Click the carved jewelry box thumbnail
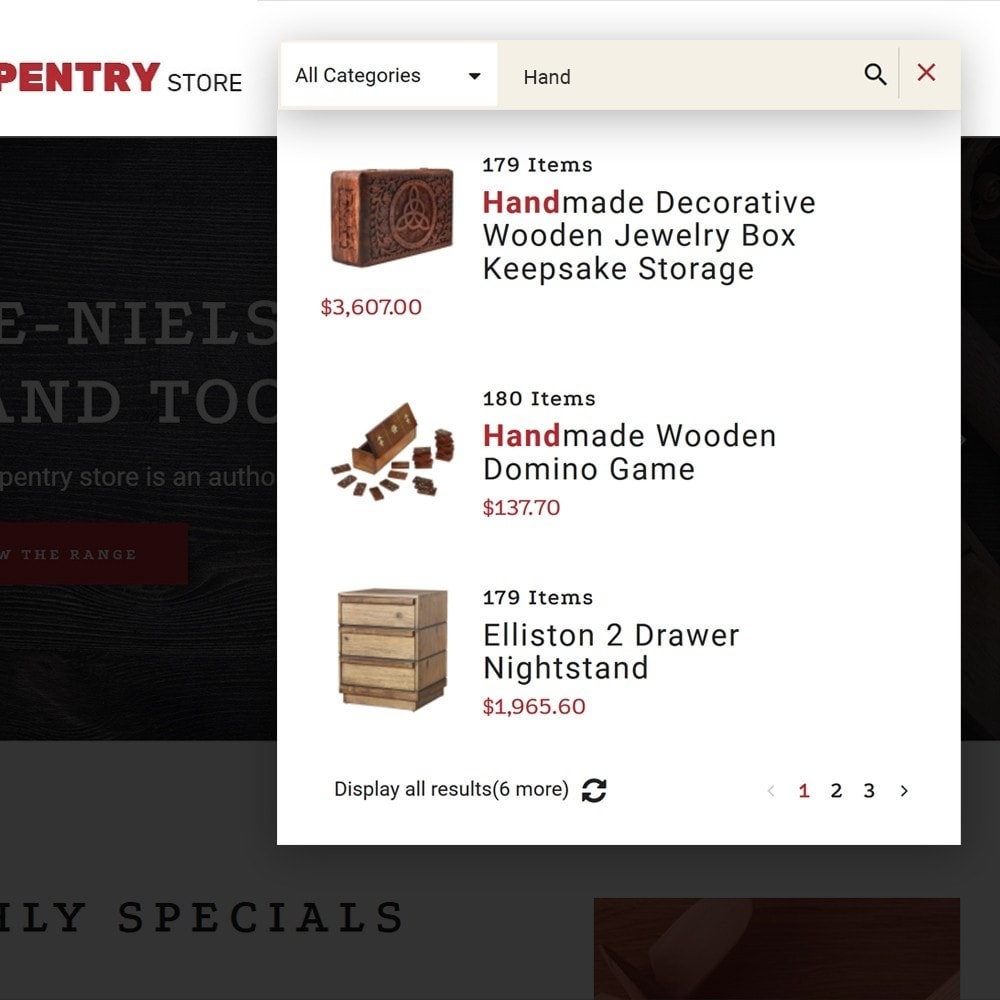The height and width of the screenshot is (1000, 1000). click(x=392, y=217)
